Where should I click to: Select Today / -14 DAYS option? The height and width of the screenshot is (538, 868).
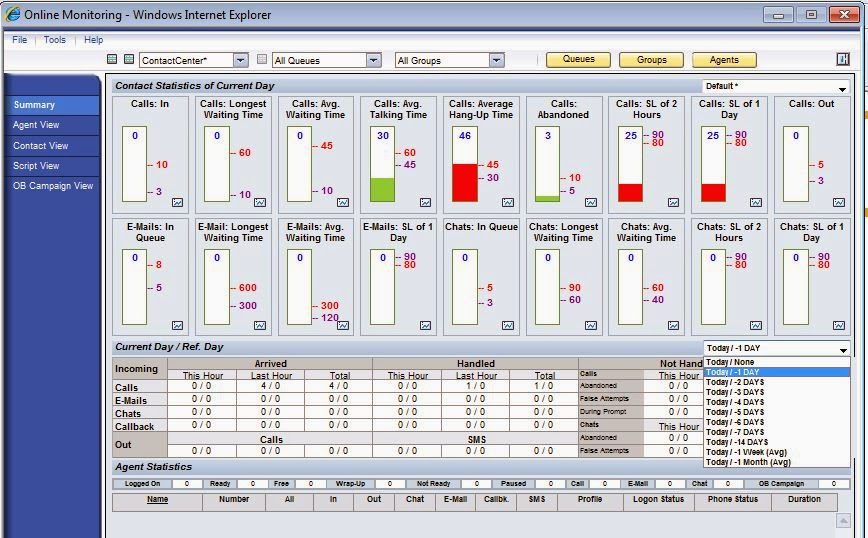[x=776, y=442]
